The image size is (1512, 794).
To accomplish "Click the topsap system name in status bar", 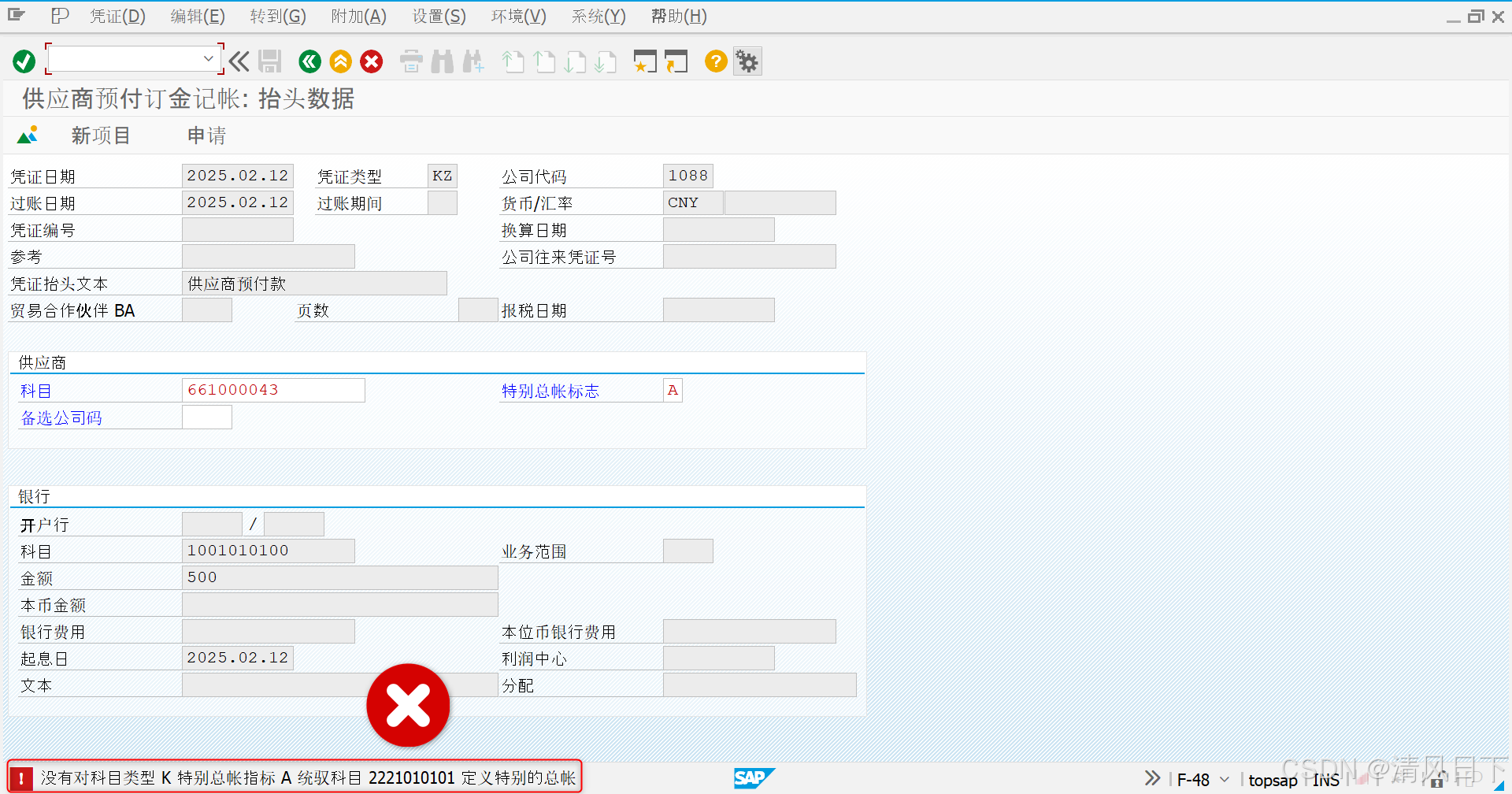I will (1273, 780).
